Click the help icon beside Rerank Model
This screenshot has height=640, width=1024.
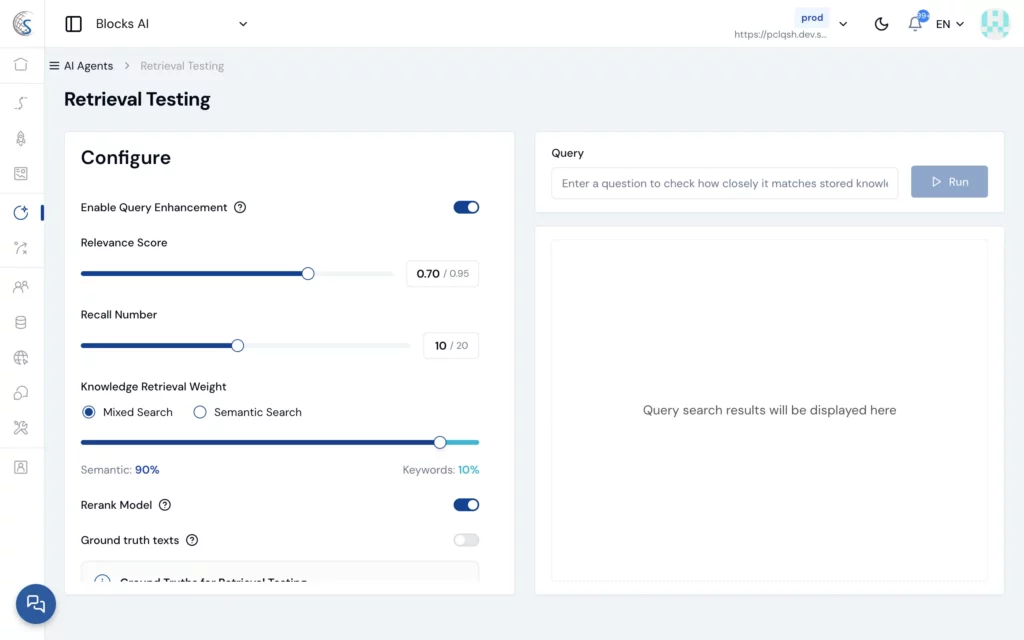165,505
